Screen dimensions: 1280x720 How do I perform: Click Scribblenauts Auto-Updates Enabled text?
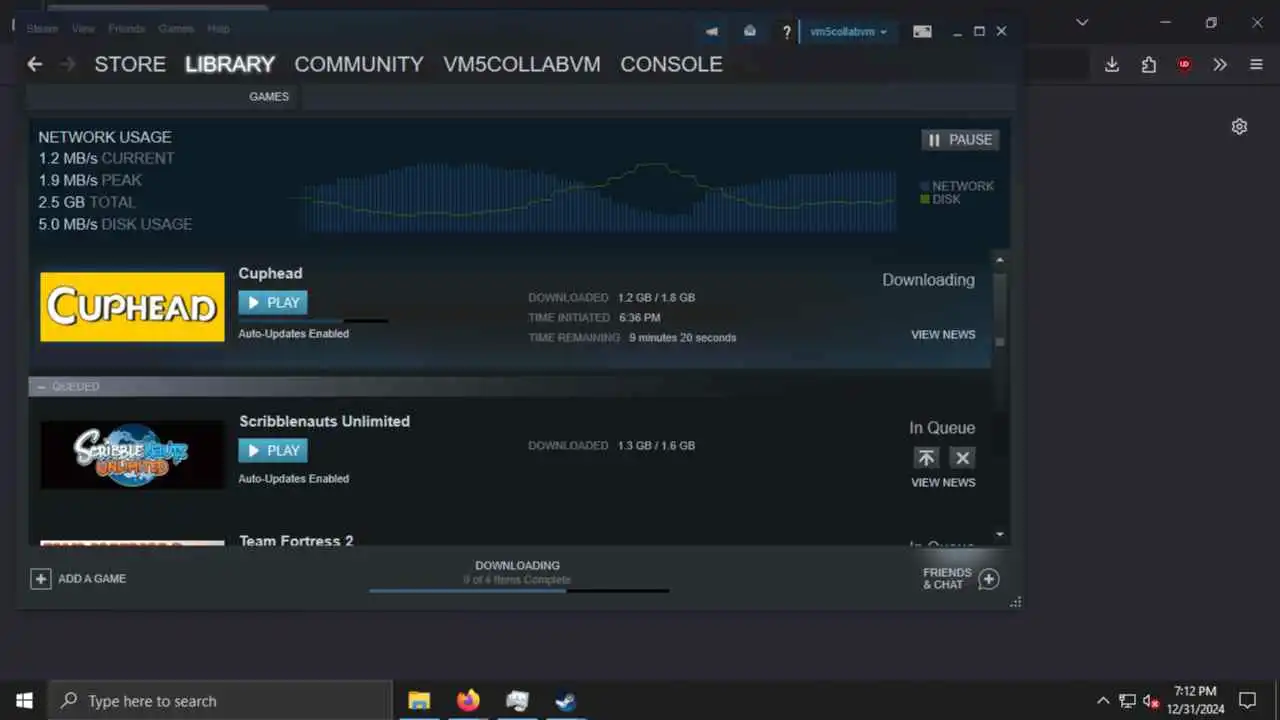[x=293, y=479]
